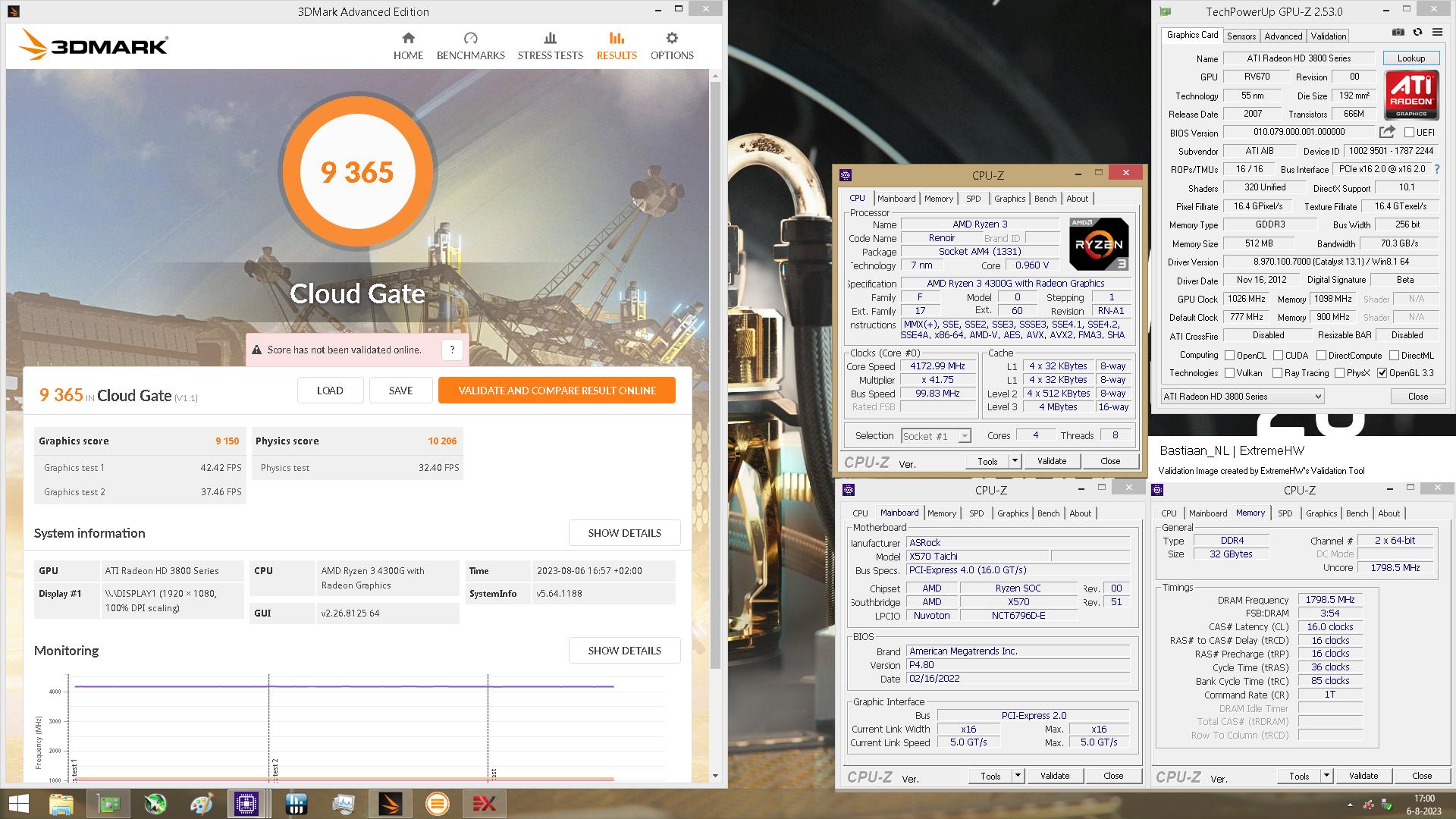Open Socket #1 selection dropdown in CPU-Z
This screenshot has width=1456, height=819.
935,436
